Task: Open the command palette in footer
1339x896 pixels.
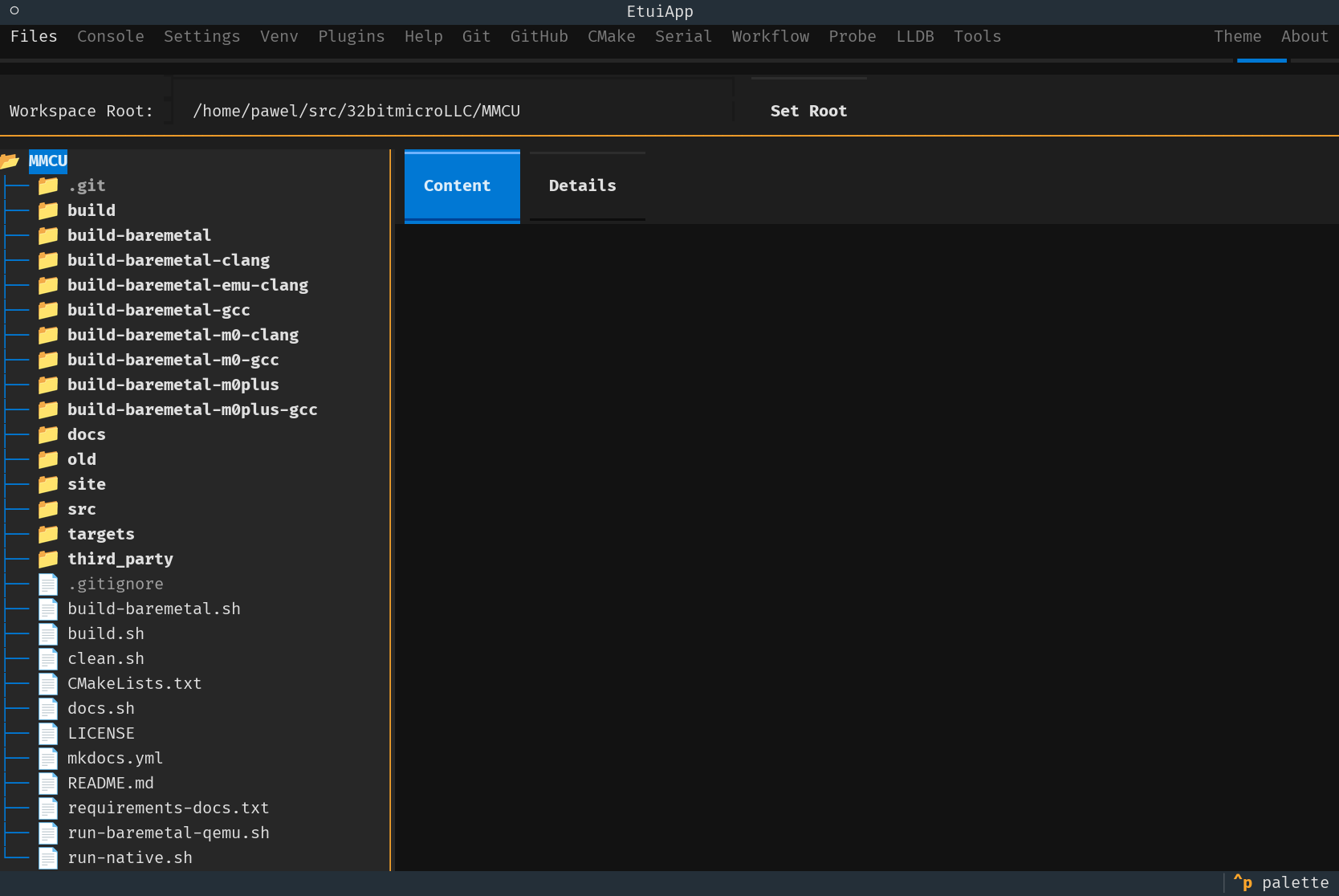Action: 1281,882
